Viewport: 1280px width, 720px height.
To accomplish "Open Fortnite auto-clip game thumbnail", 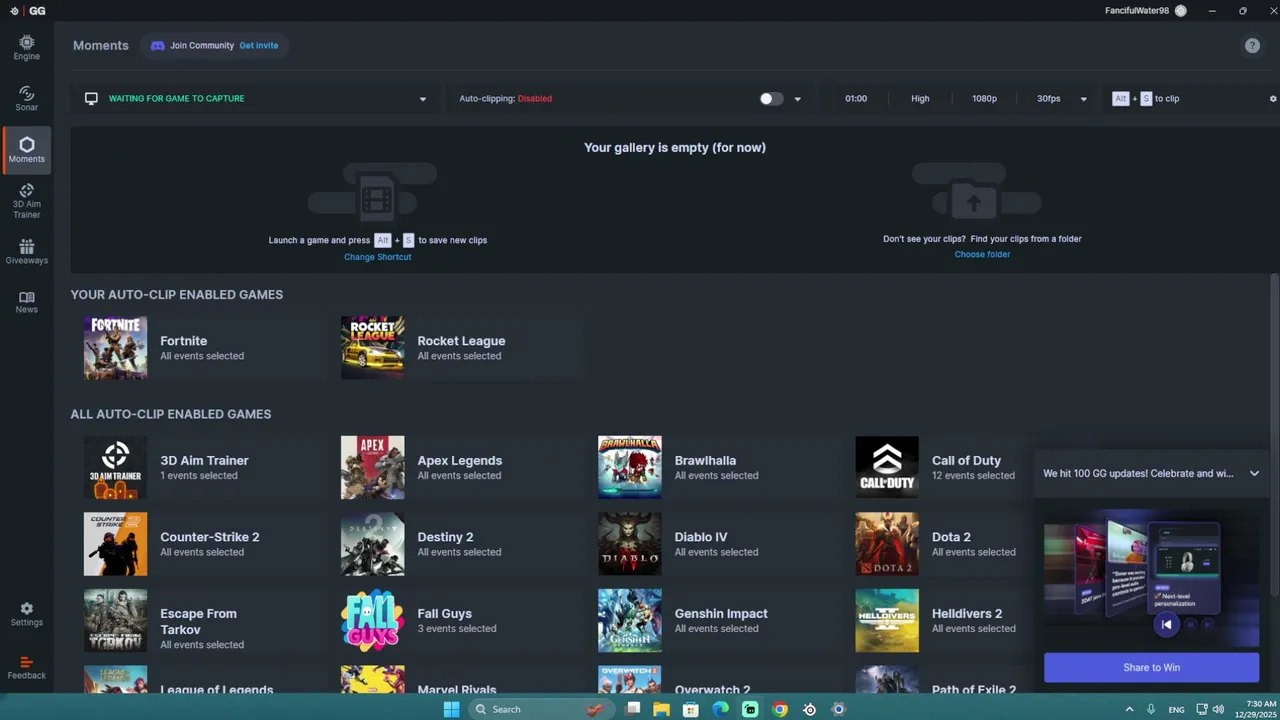I will [x=115, y=347].
